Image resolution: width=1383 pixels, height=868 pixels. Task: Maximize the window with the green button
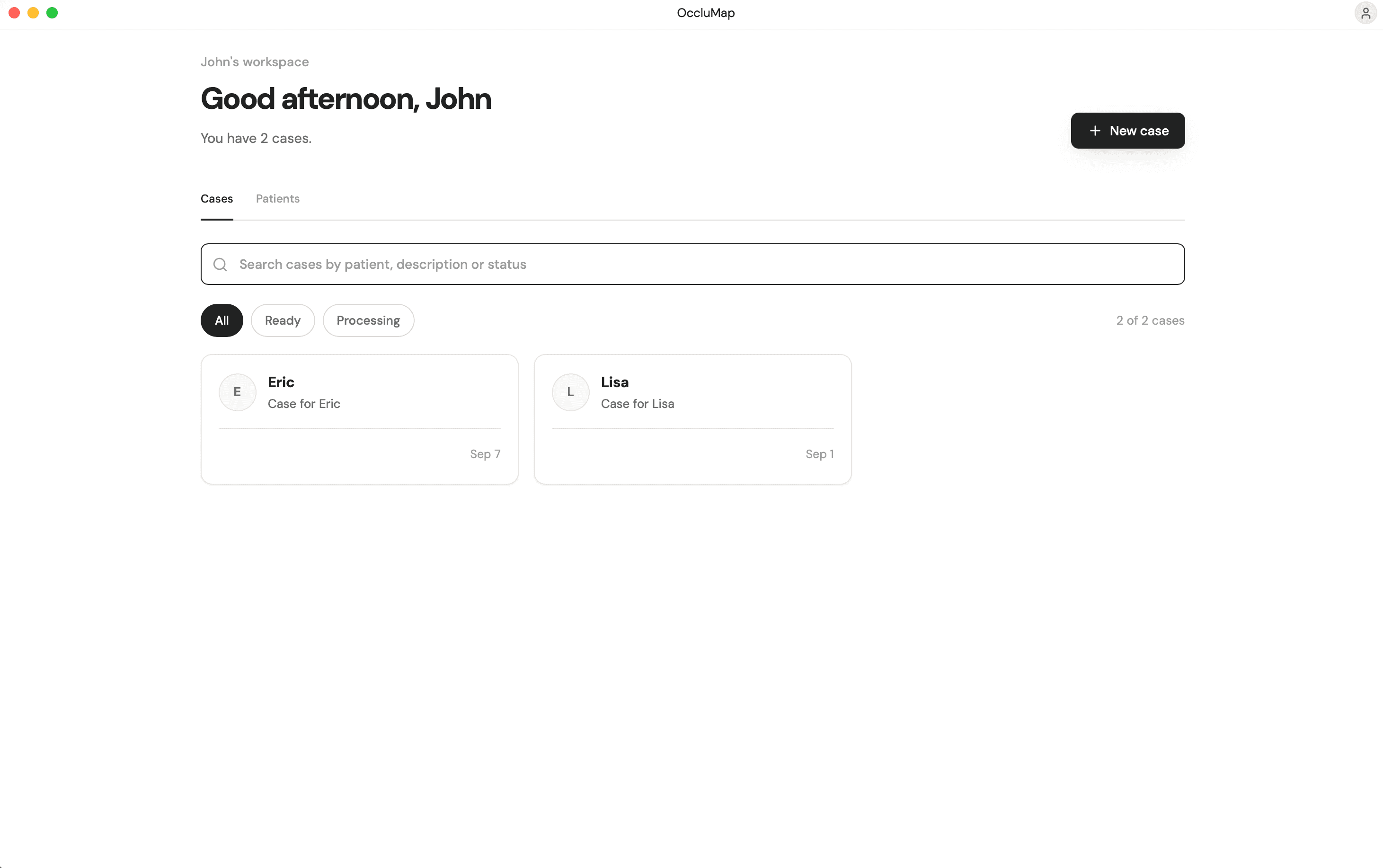pyautogui.click(x=52, y=13)
